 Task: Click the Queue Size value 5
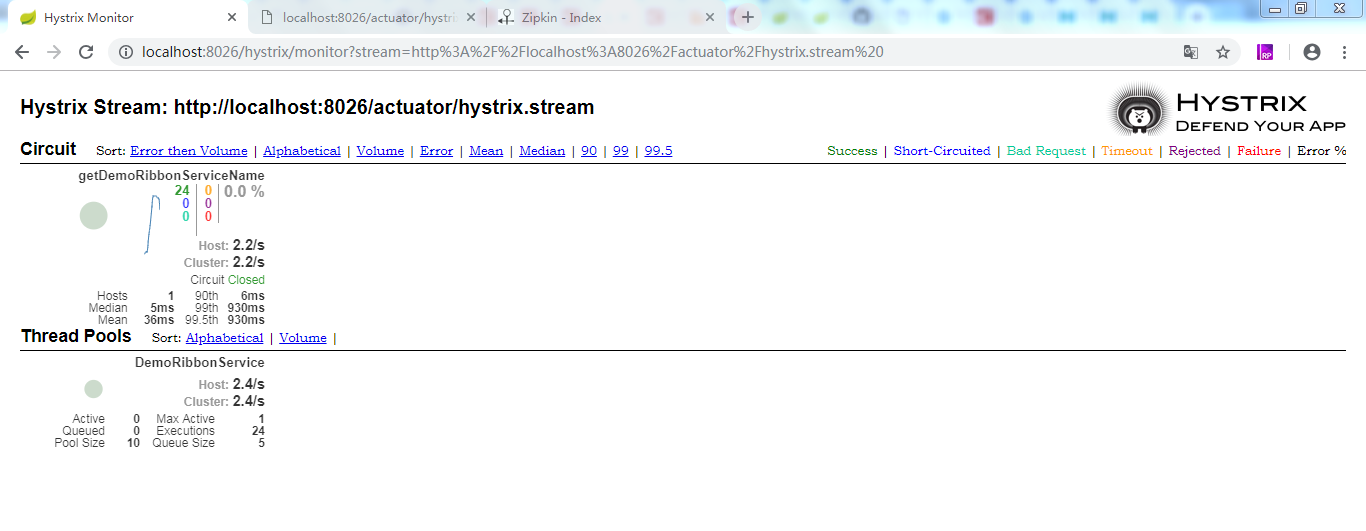pyautogui.click(x=261, y=443)
